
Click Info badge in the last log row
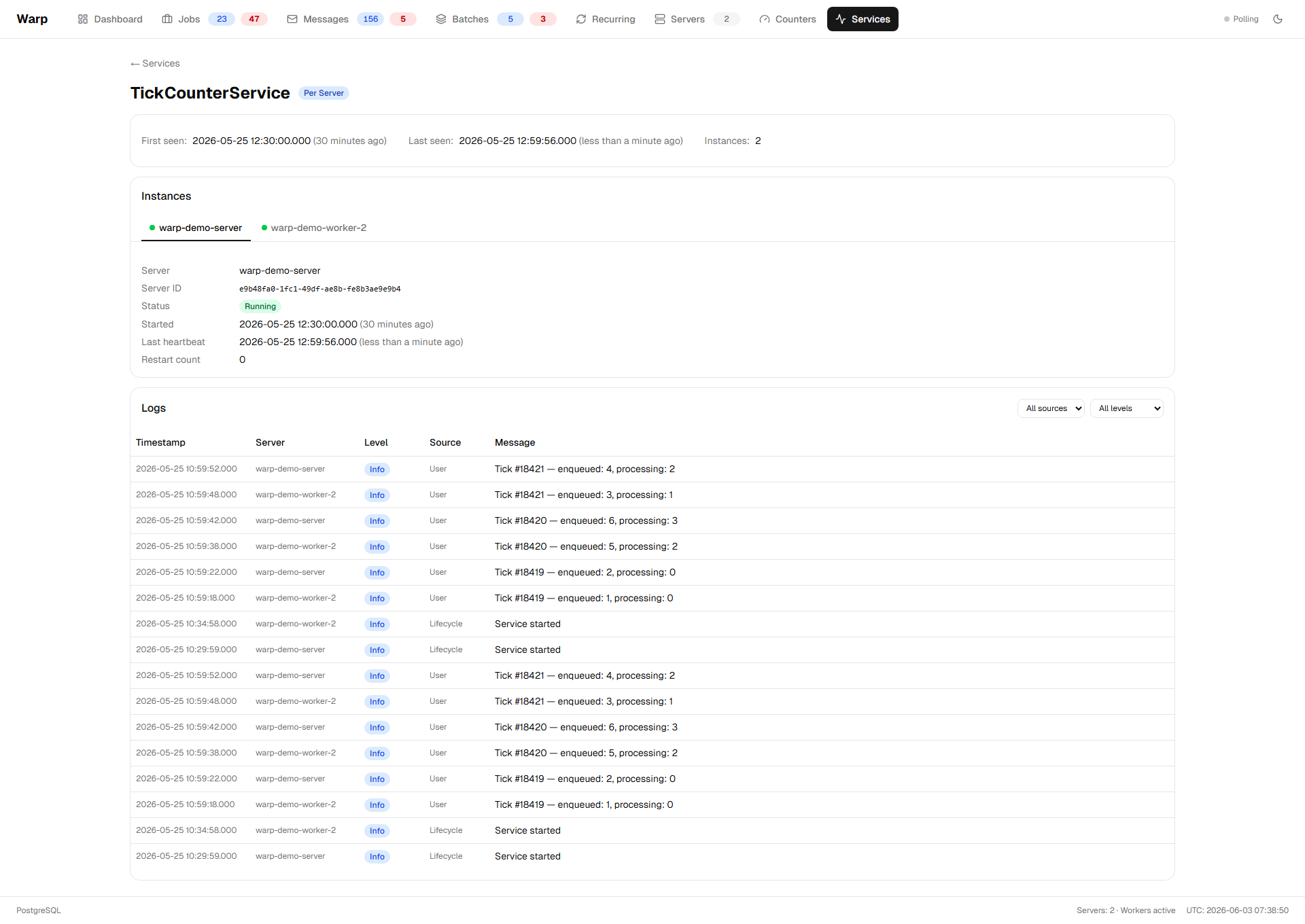point(377,857)
